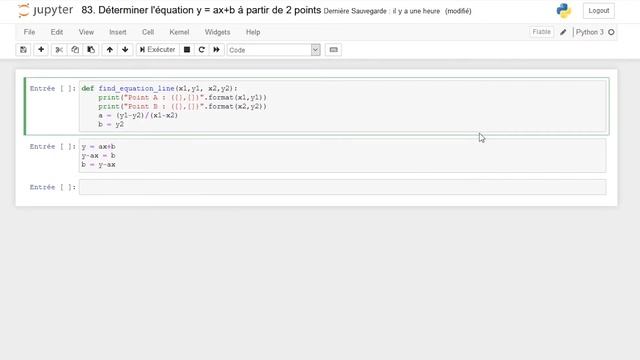Viewport: 640px width, 360px height.
Task: Click the Jupyter logo
Action: point(46,10)
